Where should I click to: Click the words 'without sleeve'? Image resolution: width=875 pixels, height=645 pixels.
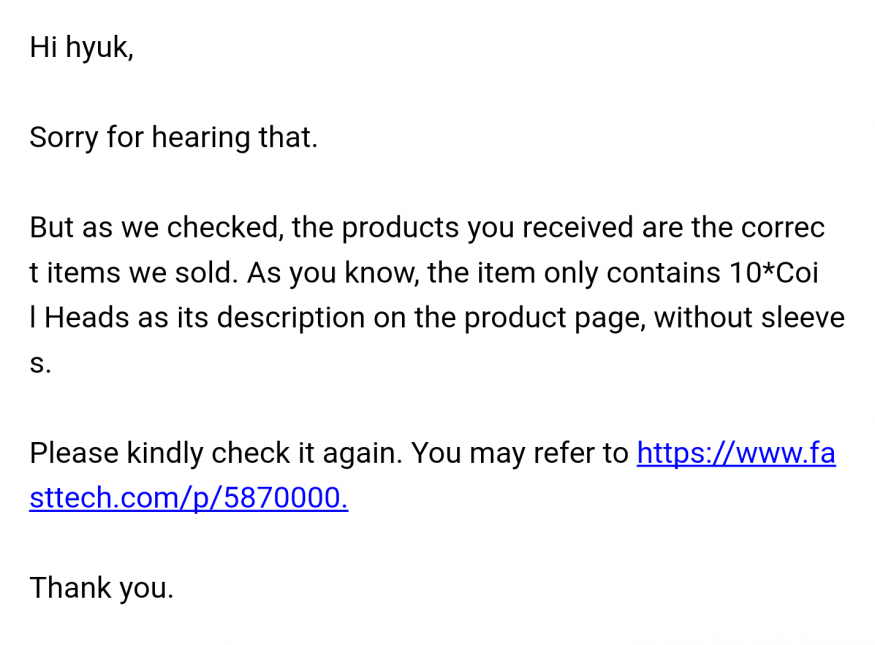(749, 317)
